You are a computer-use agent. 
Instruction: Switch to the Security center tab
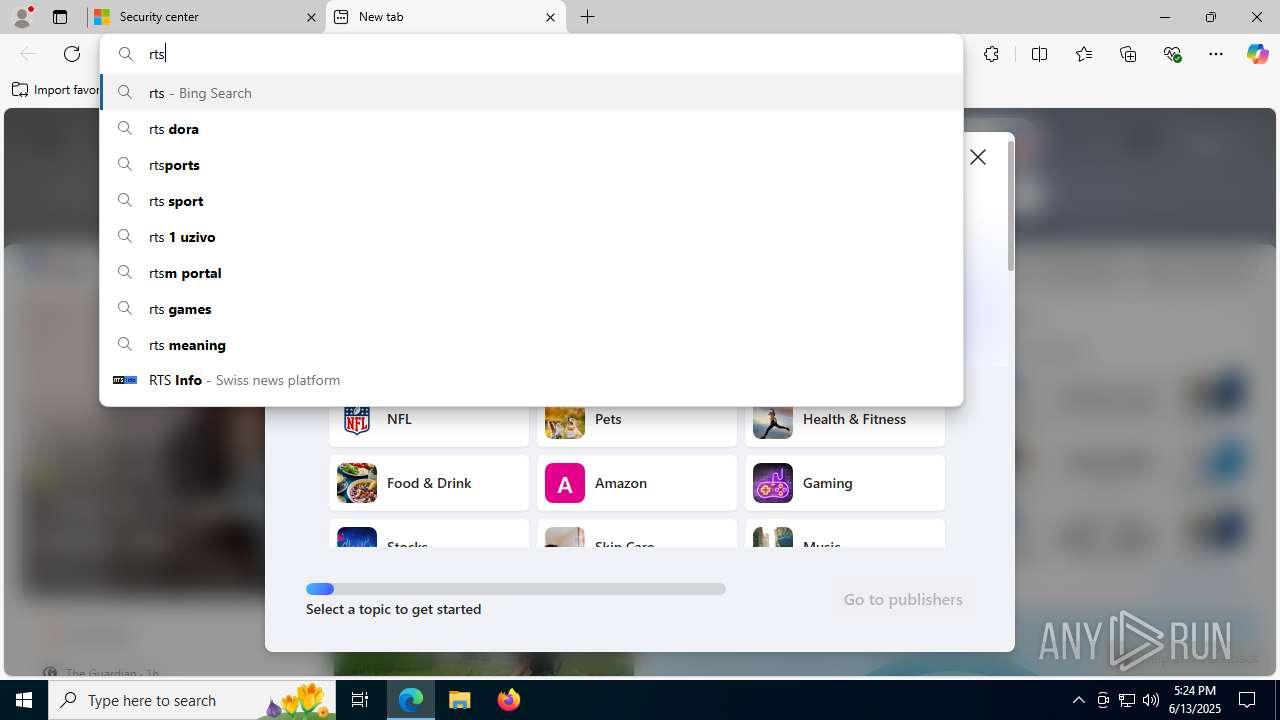[x=206, y=17]
